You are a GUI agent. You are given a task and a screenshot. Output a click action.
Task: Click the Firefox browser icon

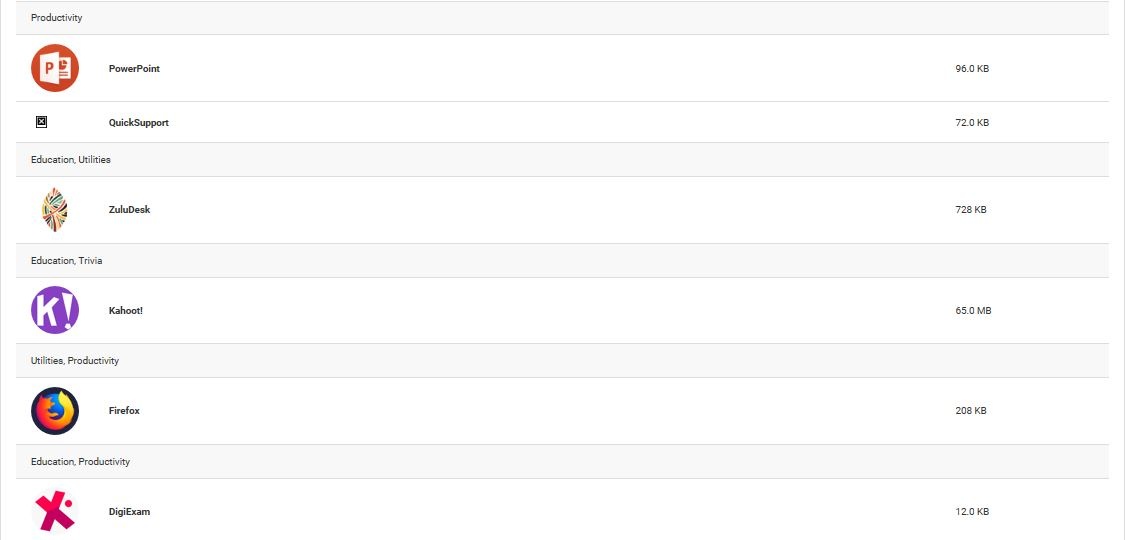[54, 411]
